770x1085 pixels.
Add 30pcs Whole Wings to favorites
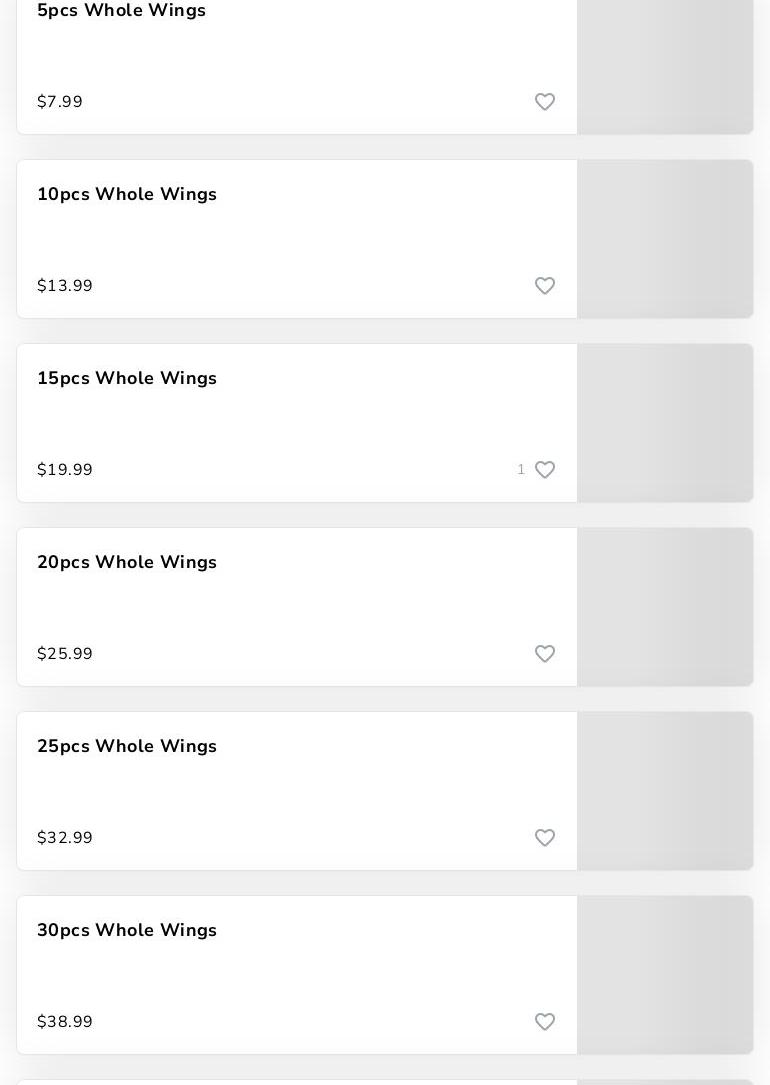click(545, 1022)
